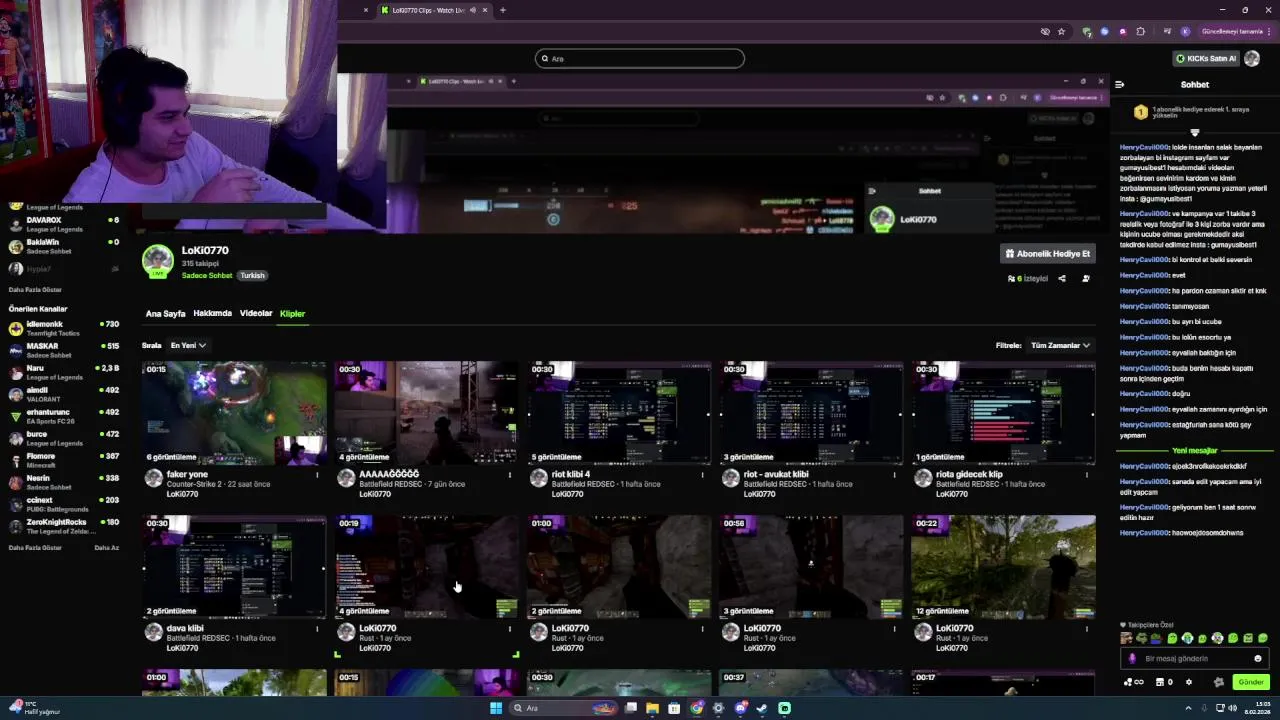Open more options for 'AAAAAĞĞĞĞĞ' clip

tap(510, 475)
